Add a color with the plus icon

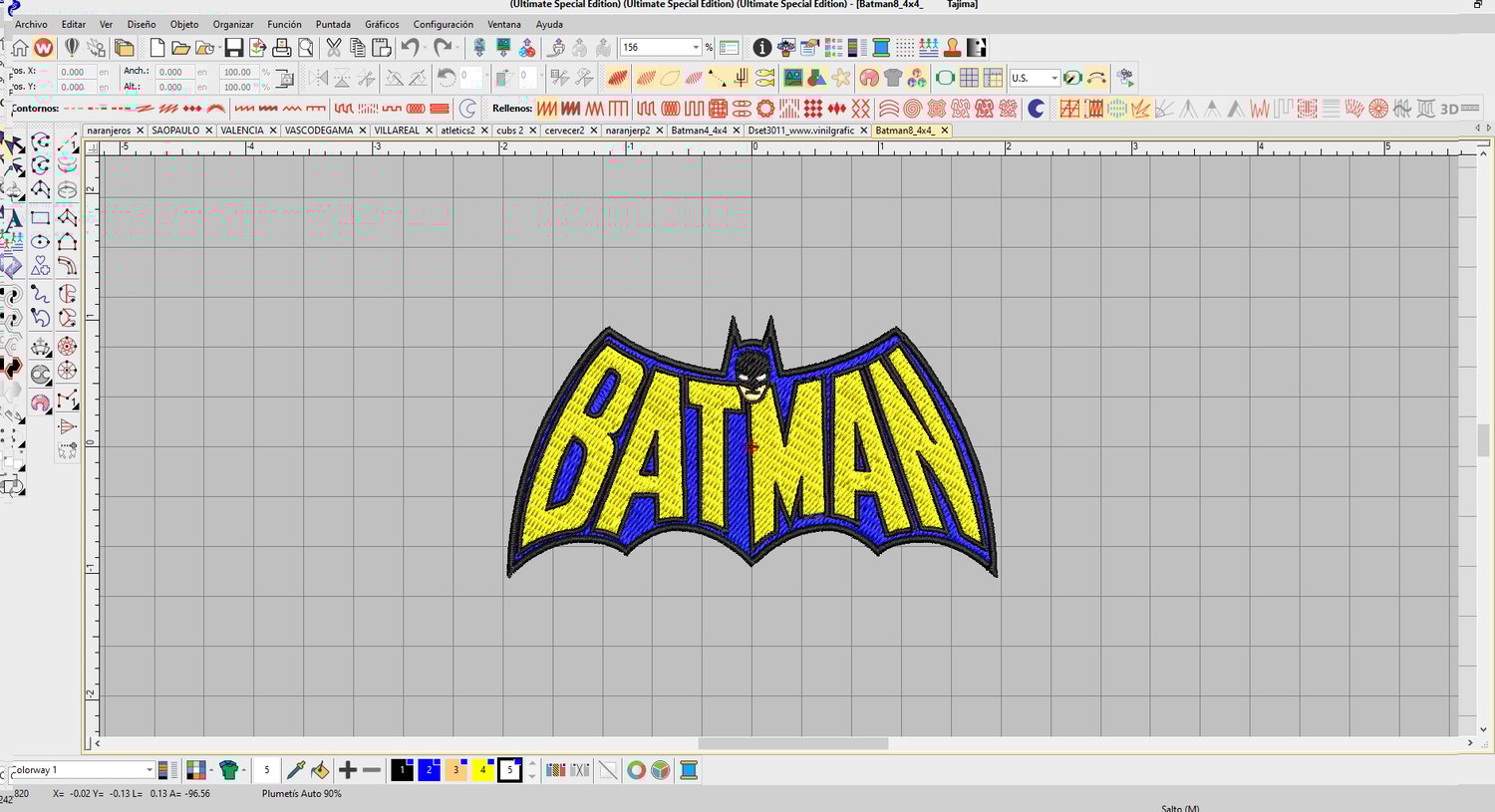click(x=348, y=770)
